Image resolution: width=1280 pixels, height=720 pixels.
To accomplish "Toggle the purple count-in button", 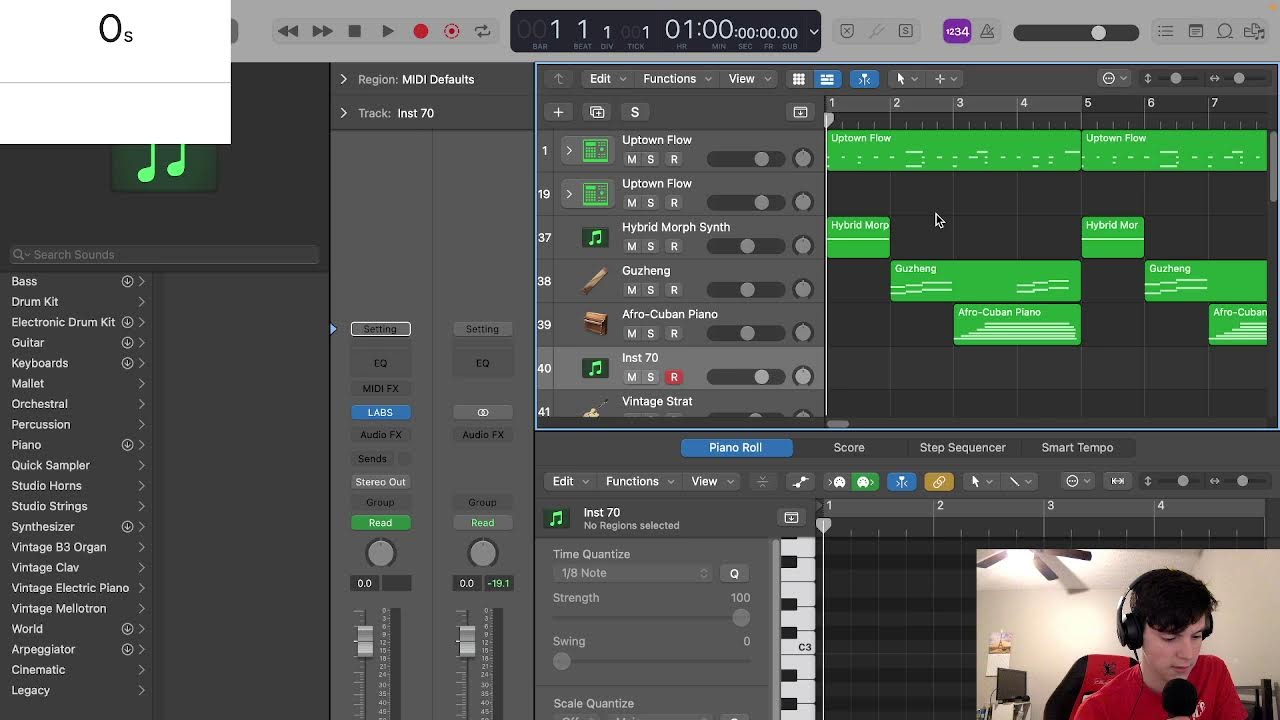I will click(957, 32).
